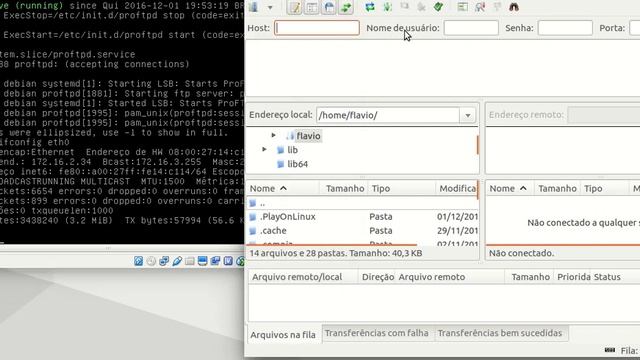Click VirtualBox video capture status icon
640x360 pixels.
point(215,261)
